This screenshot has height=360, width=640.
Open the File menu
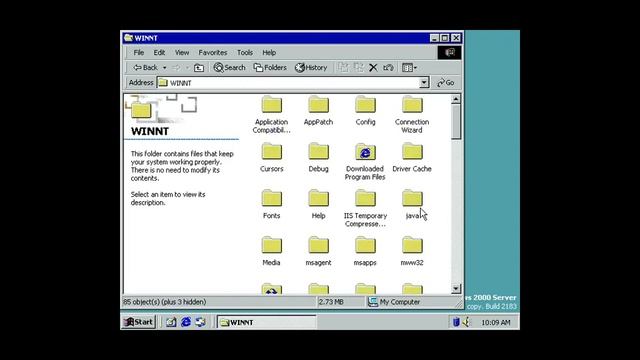tap(139, 53)
